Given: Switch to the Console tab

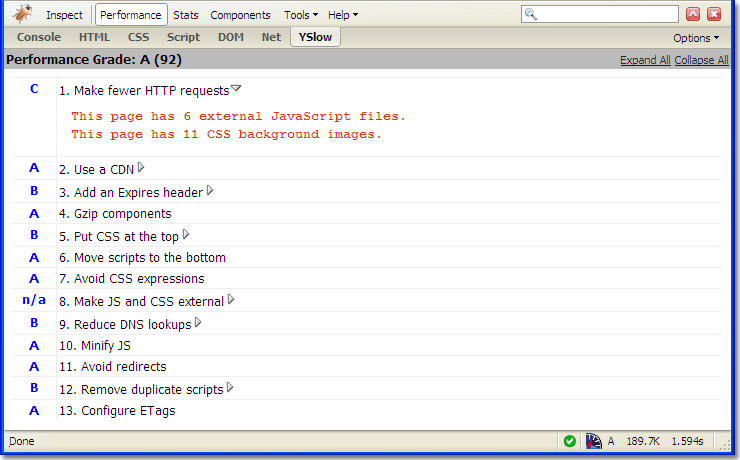Looking at the screenshot, I should 39,37.
